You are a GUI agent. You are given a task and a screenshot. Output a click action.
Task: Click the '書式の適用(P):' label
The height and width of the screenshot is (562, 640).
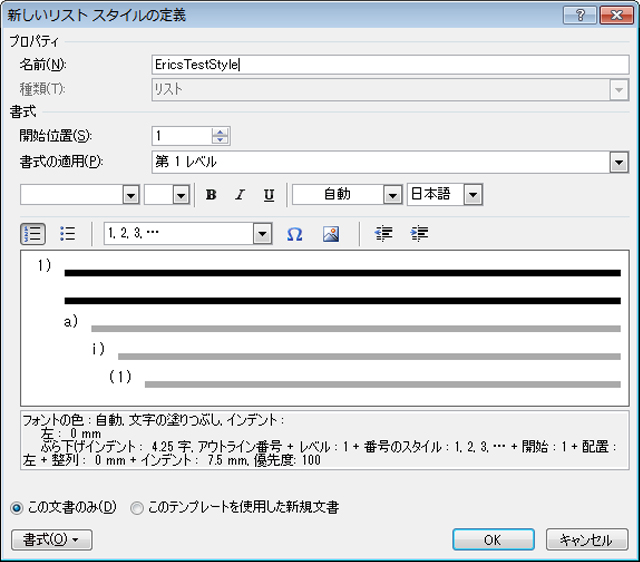pos(61,162)
